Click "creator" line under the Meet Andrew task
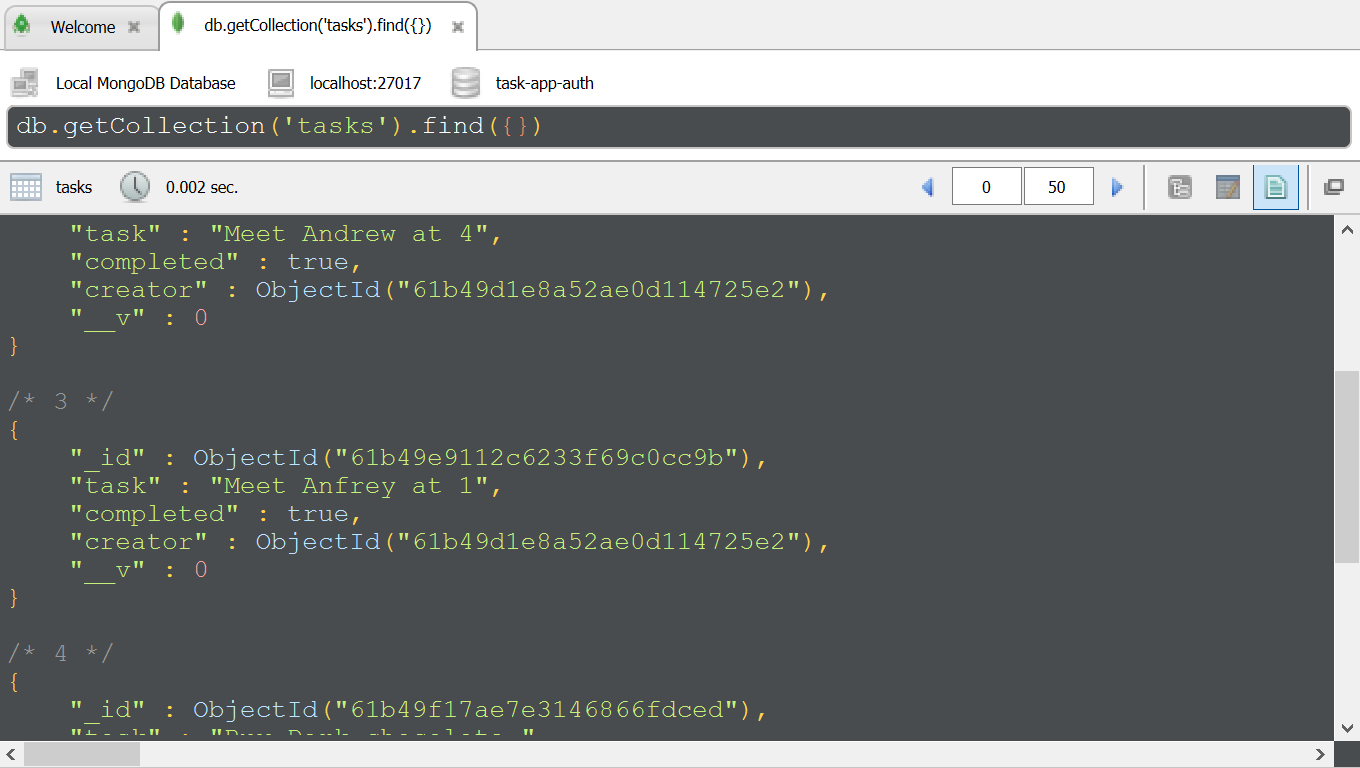This screenshot has width=1360, height=768. [x=451, y=290]
